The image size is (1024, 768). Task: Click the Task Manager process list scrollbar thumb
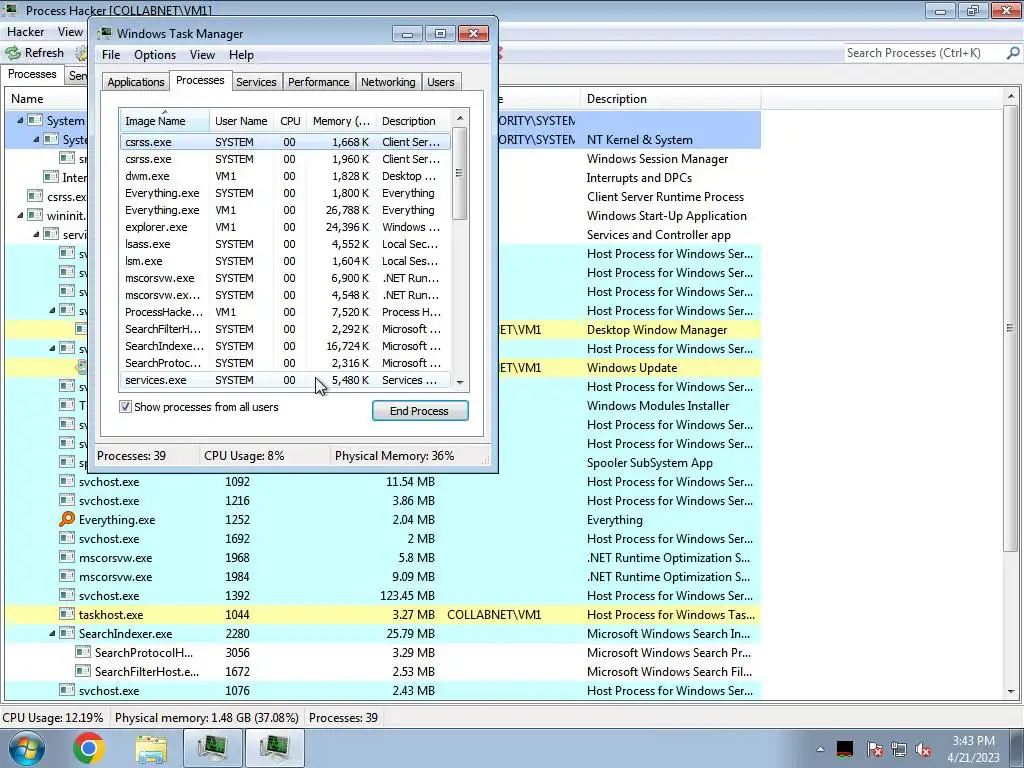460,173
